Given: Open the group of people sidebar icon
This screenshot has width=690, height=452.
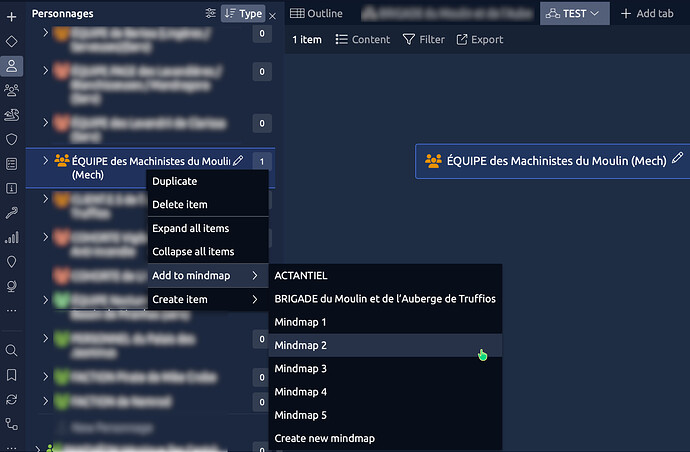Looking at the screenshot, I should point(11,90).
